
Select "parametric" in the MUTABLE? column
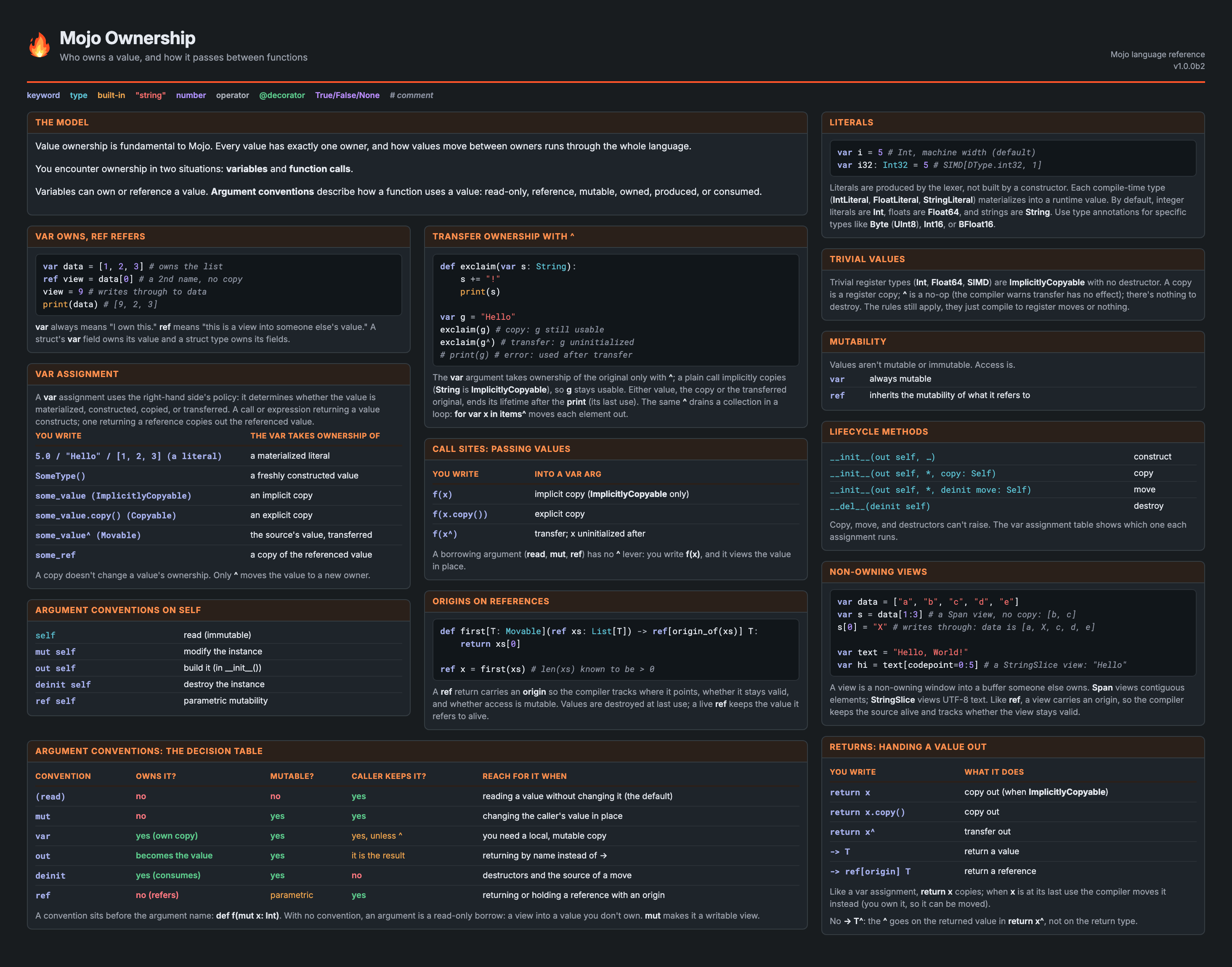291,895
